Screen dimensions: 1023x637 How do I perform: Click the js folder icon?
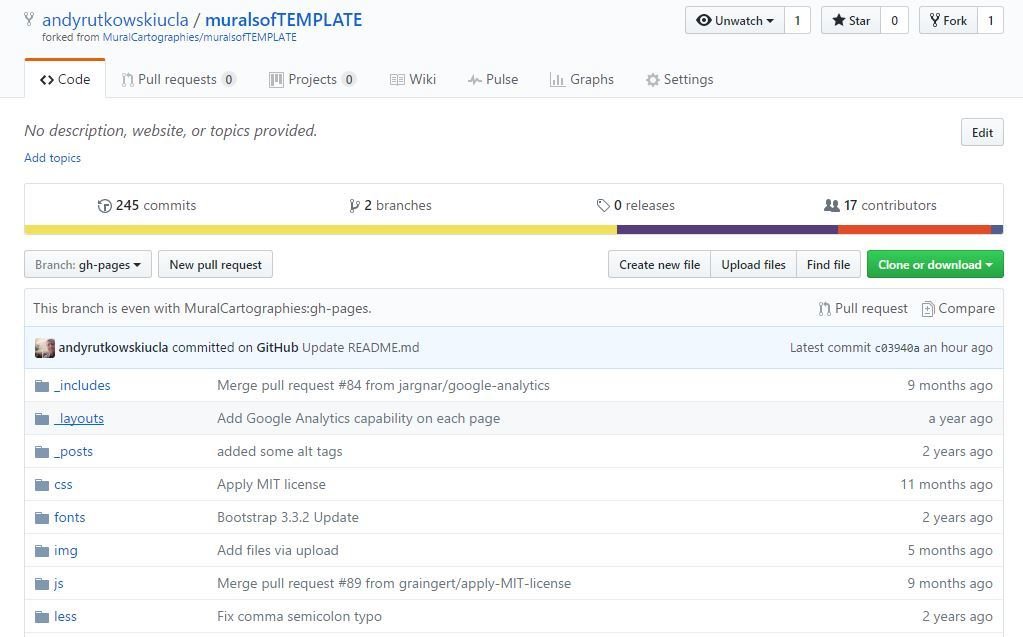[x=42, y=583]
